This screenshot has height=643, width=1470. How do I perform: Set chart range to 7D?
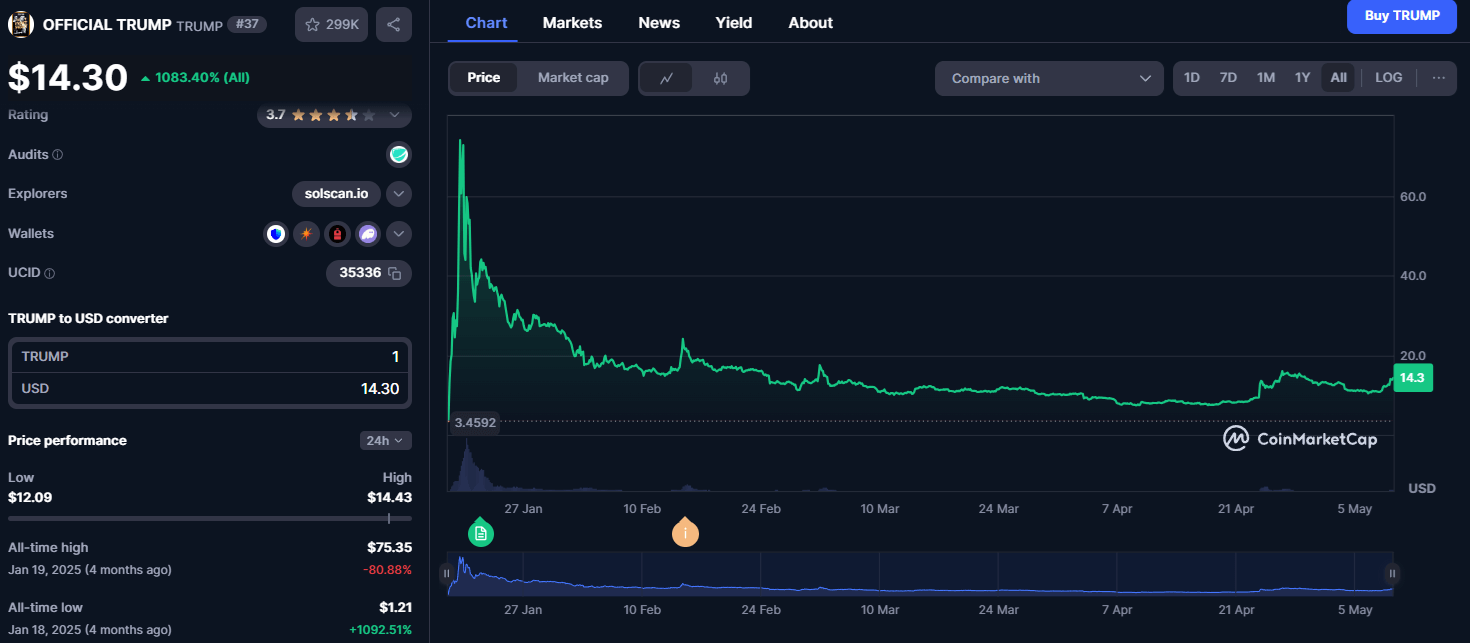1228,78
